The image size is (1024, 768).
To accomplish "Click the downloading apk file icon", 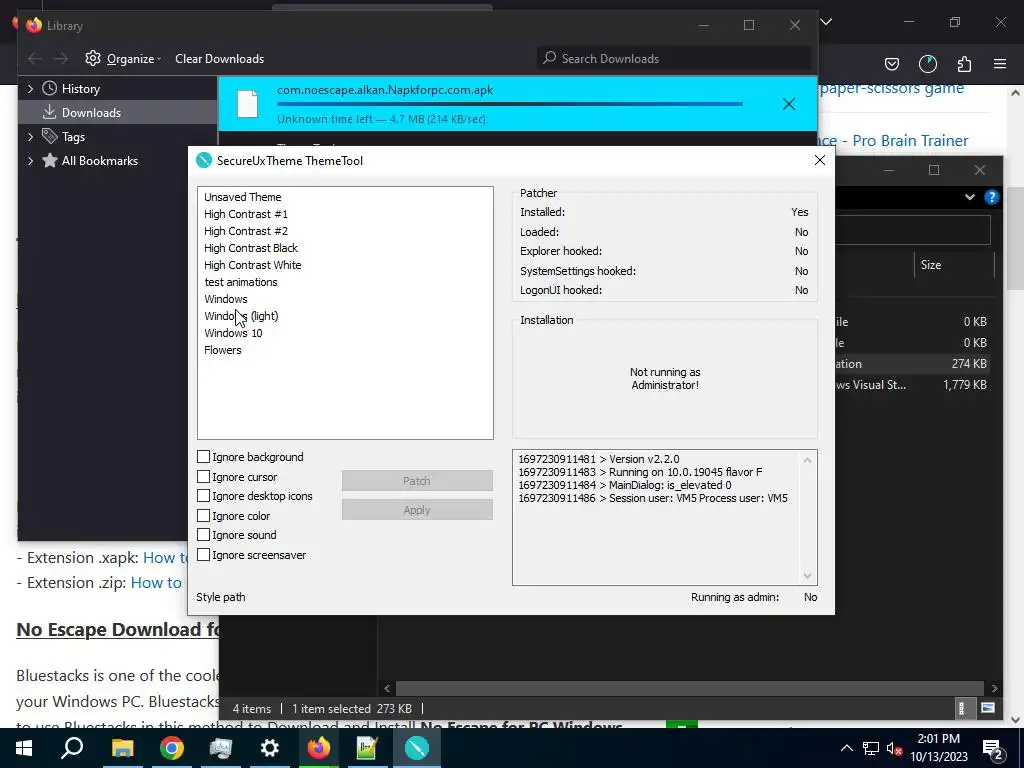I will [x=248, y=104].
